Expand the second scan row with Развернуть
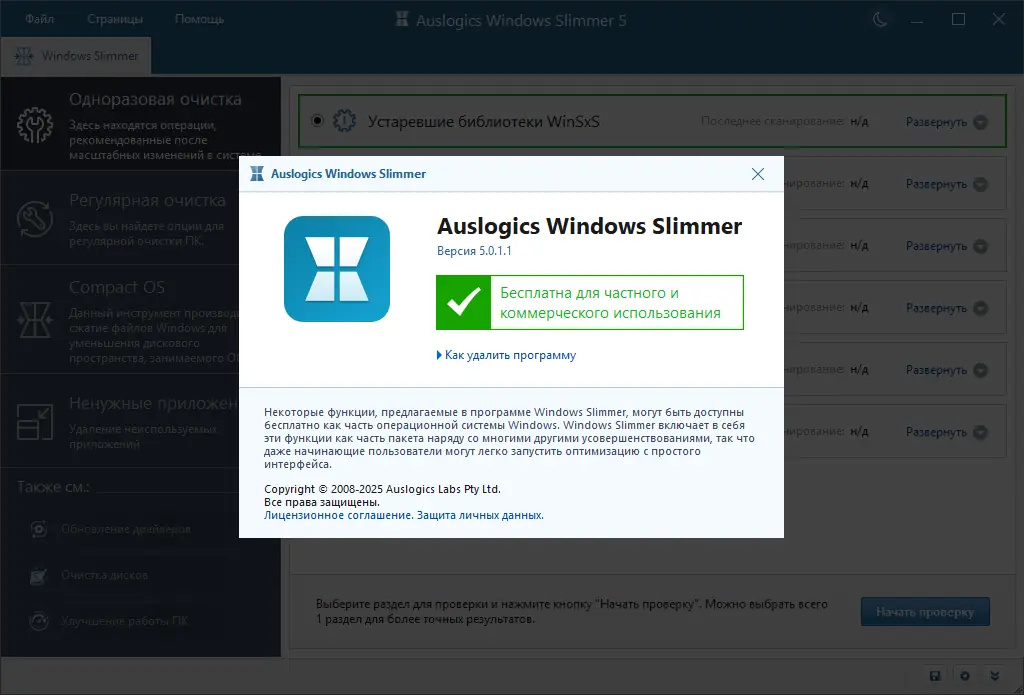The height and width of the screenshot is (695, 1024). (946, 184)
